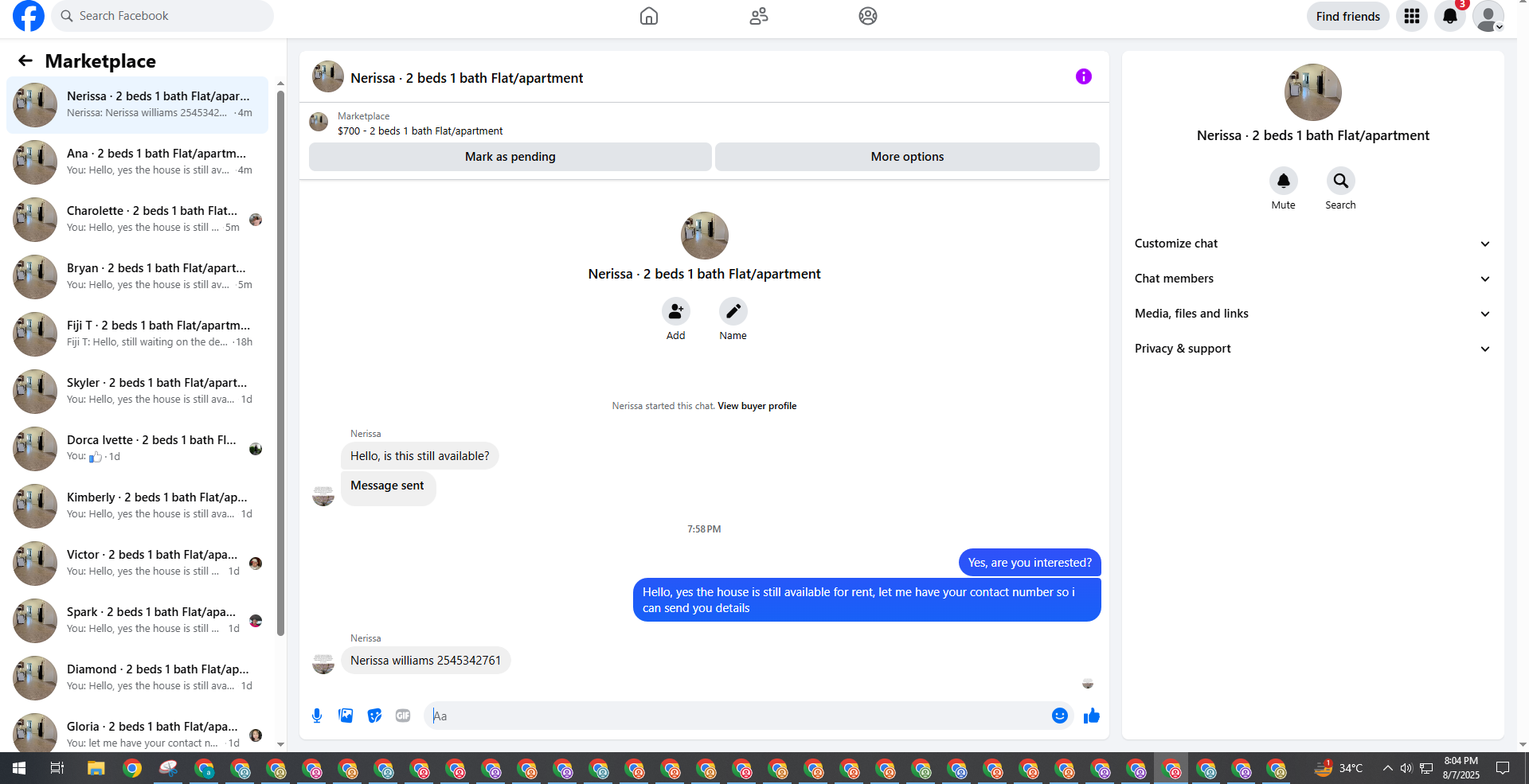The image size is (1529, 784).
Task: Open the Windows notification center
Action: click(x=1503, y=768)
